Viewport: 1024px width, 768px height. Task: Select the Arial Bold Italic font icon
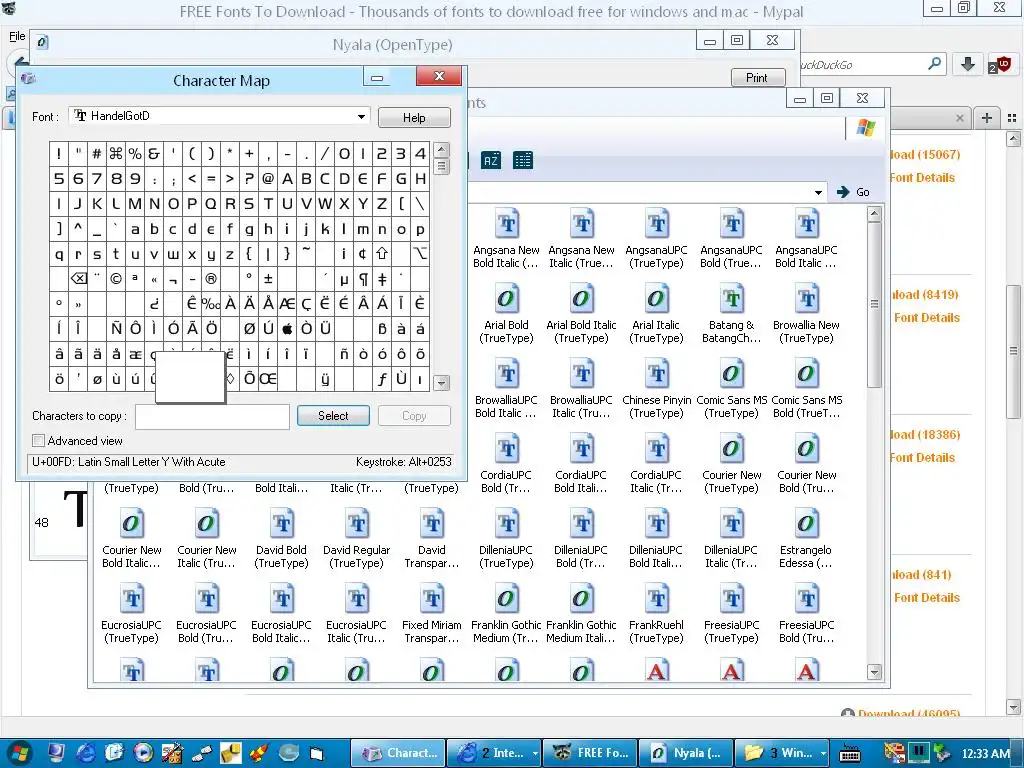(581, 313)
